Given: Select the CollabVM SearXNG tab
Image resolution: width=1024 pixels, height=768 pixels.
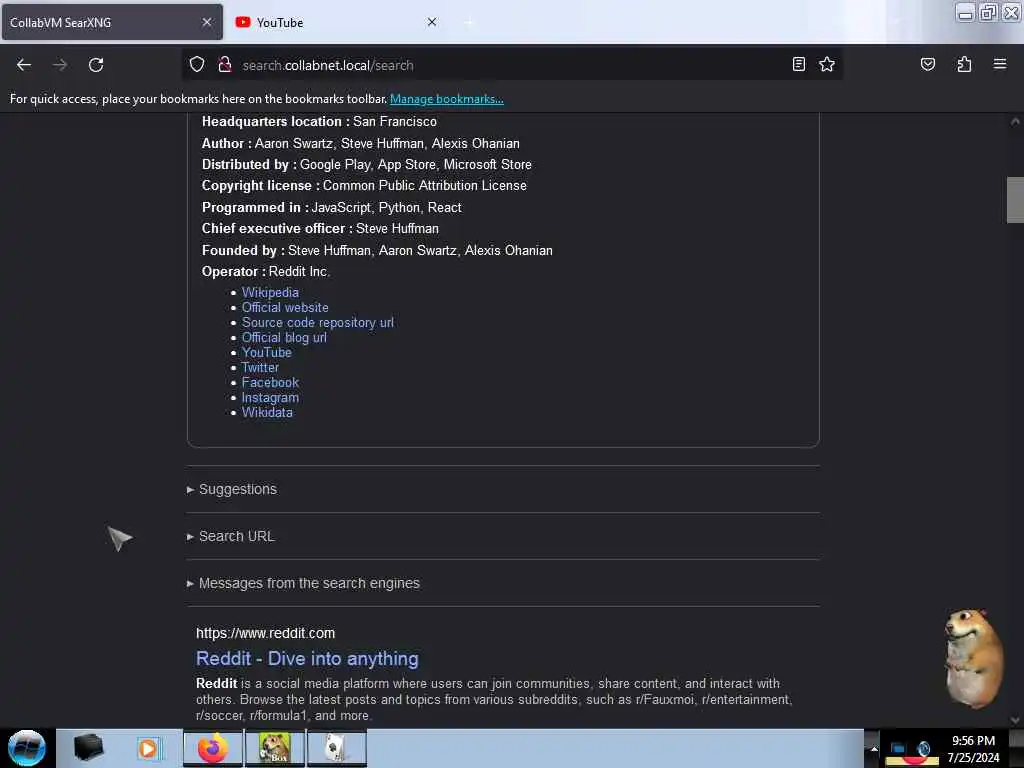Looking at the screenshot, I should [112, 22].
